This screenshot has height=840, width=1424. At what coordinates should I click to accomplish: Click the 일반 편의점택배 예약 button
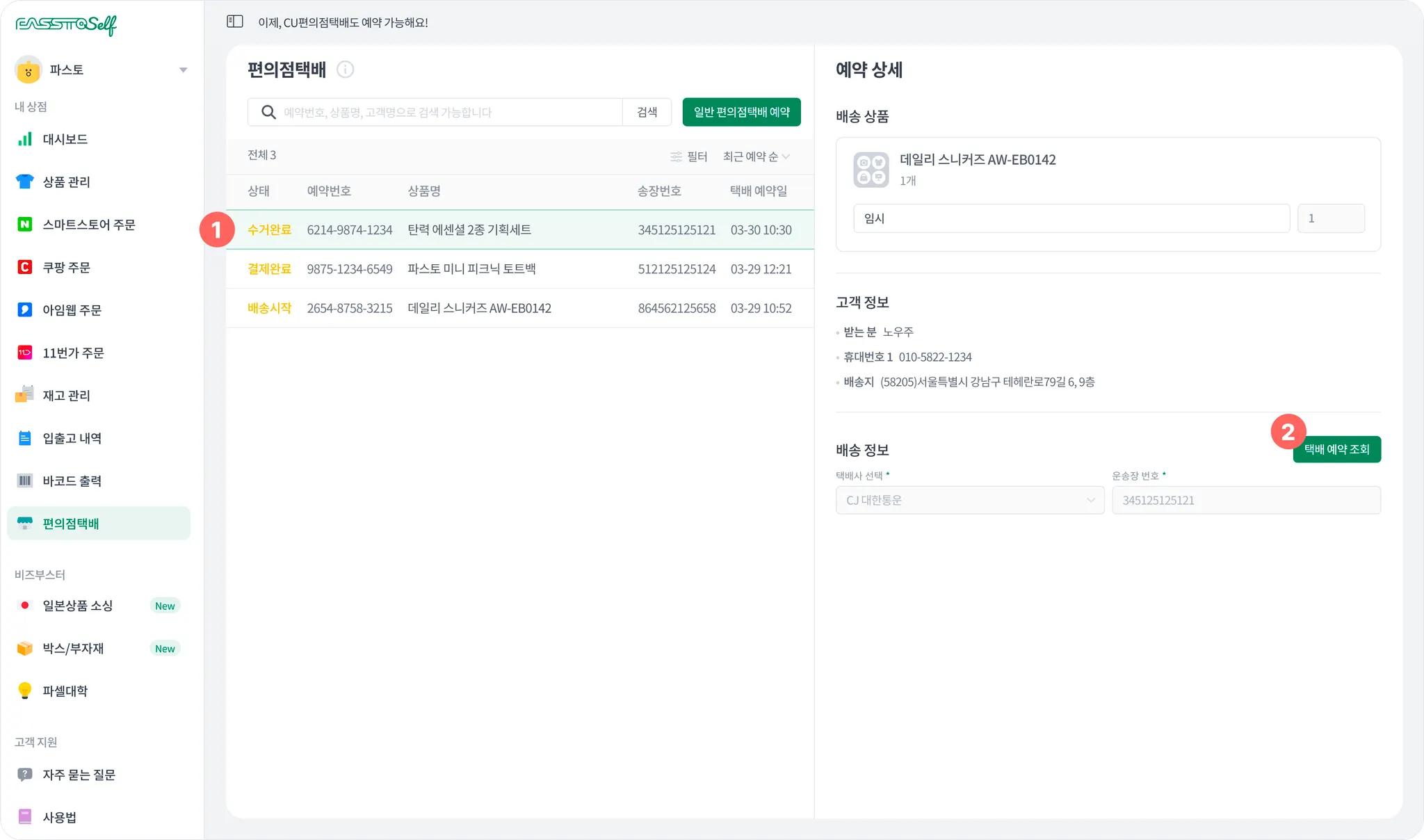741,112
